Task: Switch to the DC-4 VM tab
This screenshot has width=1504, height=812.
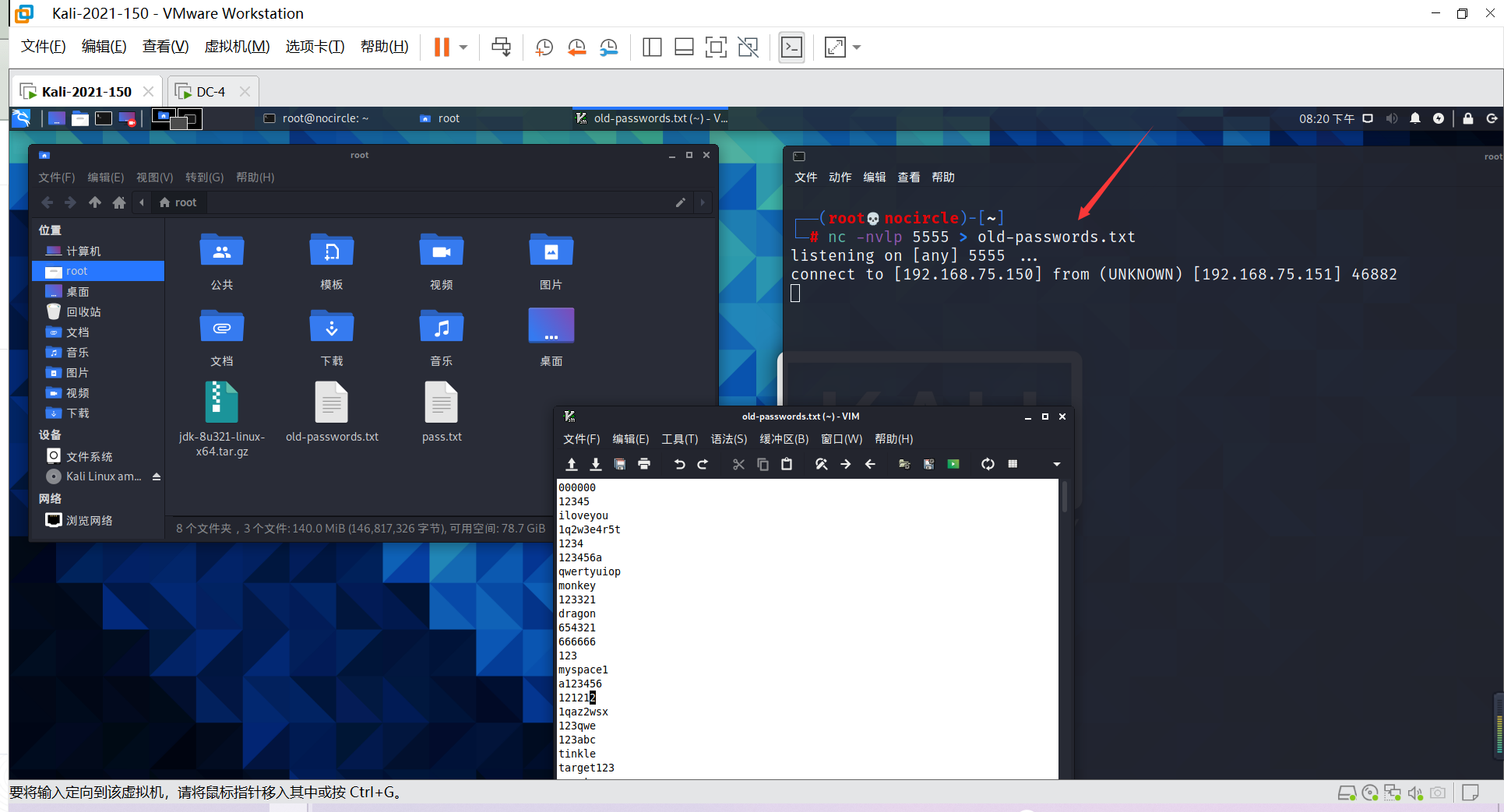Action: pos(210,92)
